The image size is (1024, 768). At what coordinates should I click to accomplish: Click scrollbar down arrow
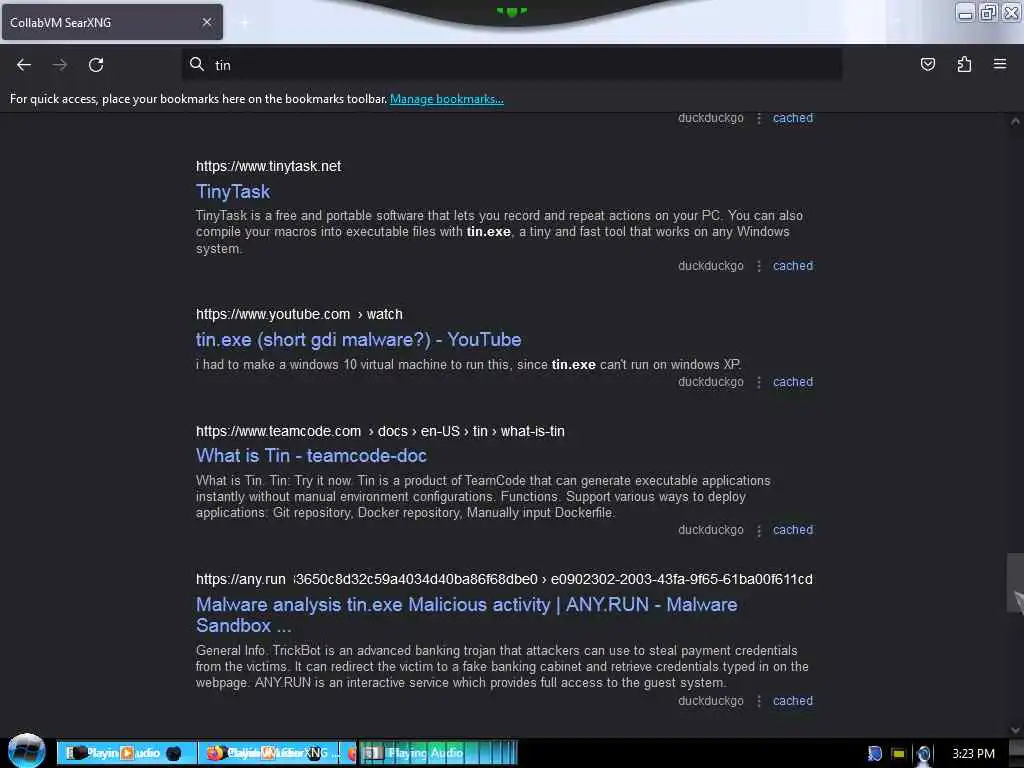[1015, 729]
